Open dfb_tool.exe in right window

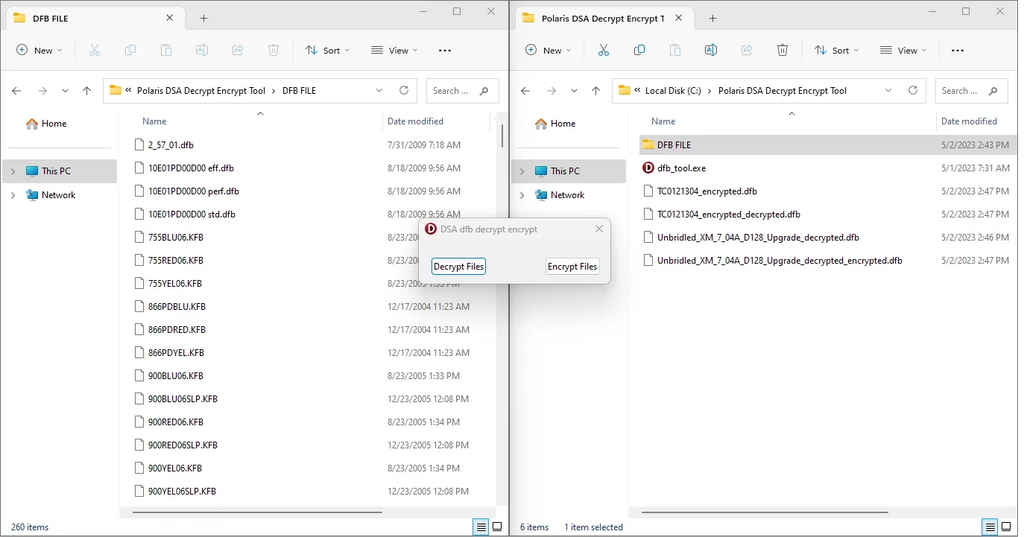tap(681, 168)
